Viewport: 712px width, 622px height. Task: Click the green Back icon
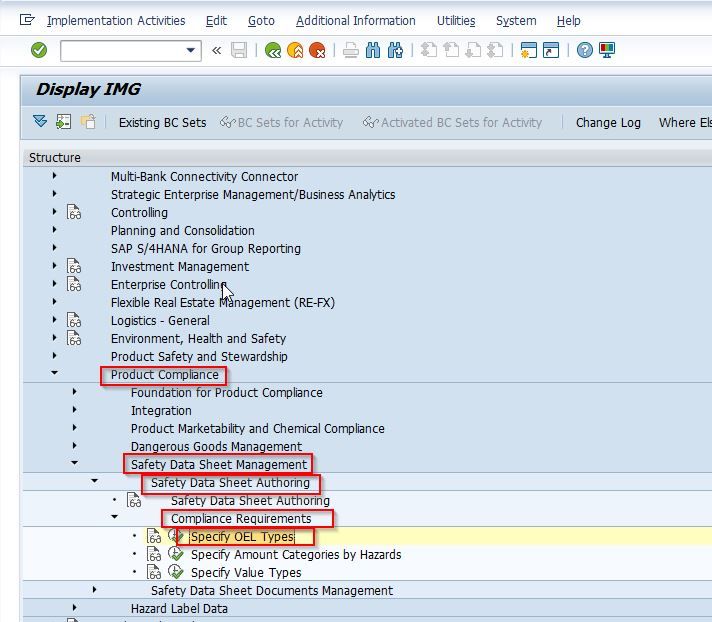click(273, 50)
